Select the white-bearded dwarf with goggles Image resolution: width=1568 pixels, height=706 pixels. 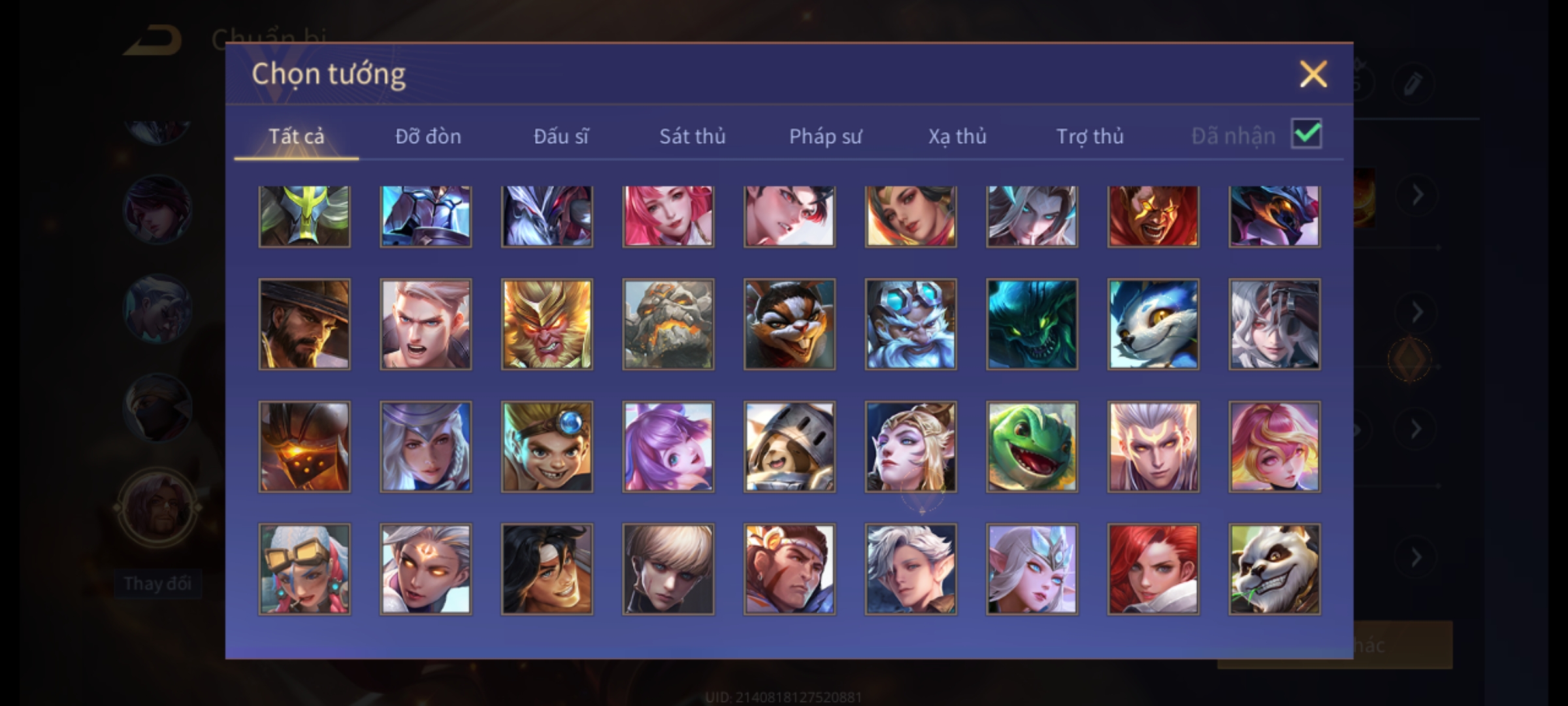(911, 324)
